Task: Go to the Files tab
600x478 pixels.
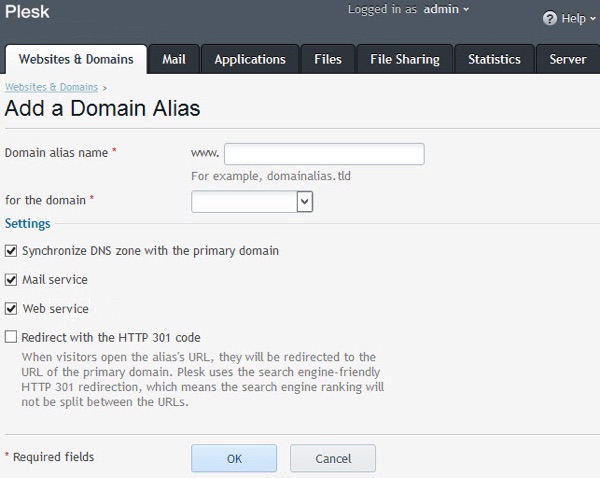Action: point(327,59)
